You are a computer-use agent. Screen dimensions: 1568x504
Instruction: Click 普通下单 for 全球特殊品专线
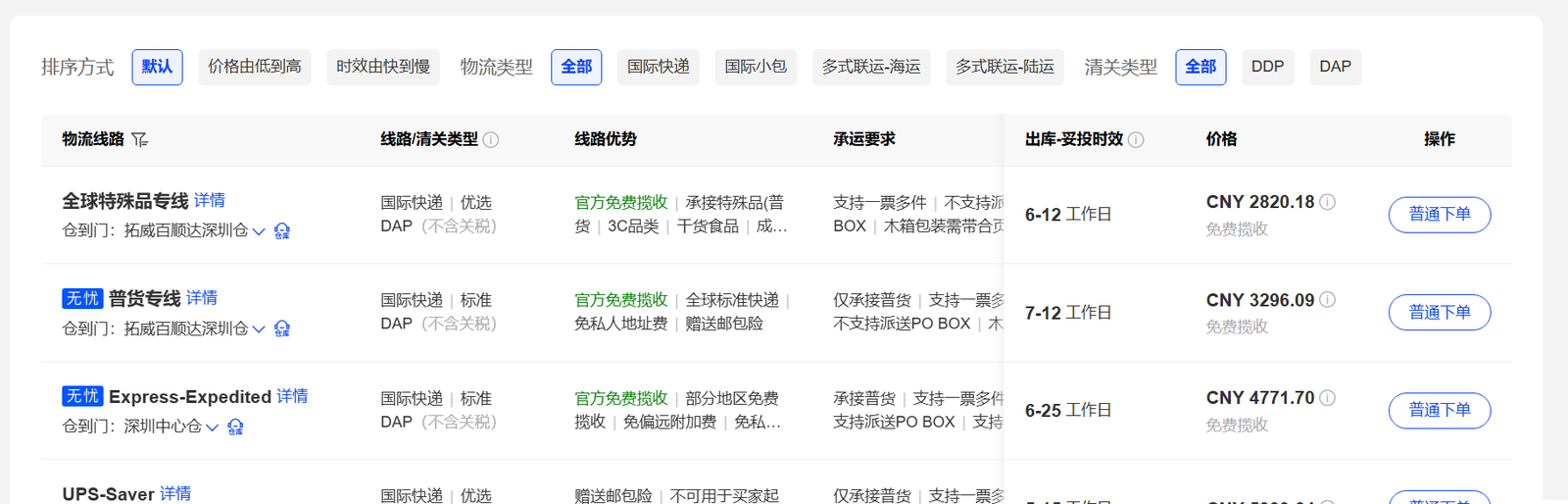pyautogui.click(x=1440, y=215)
